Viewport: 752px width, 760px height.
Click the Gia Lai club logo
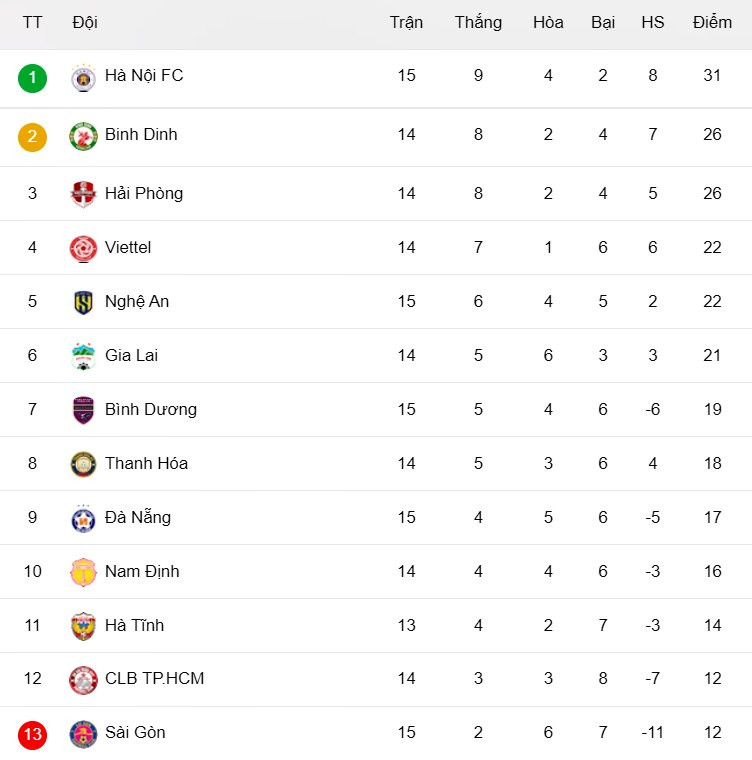[83, 356]
